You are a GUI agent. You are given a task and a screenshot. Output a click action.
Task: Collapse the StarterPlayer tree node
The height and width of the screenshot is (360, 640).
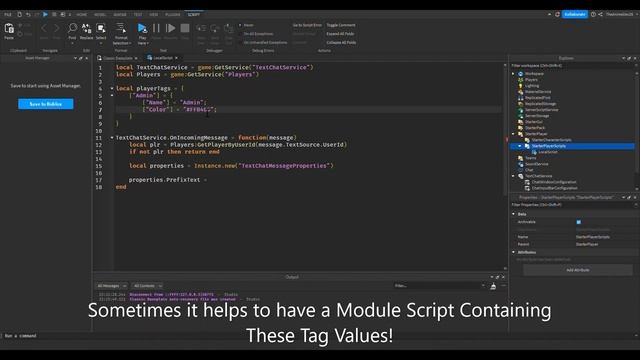513,134
